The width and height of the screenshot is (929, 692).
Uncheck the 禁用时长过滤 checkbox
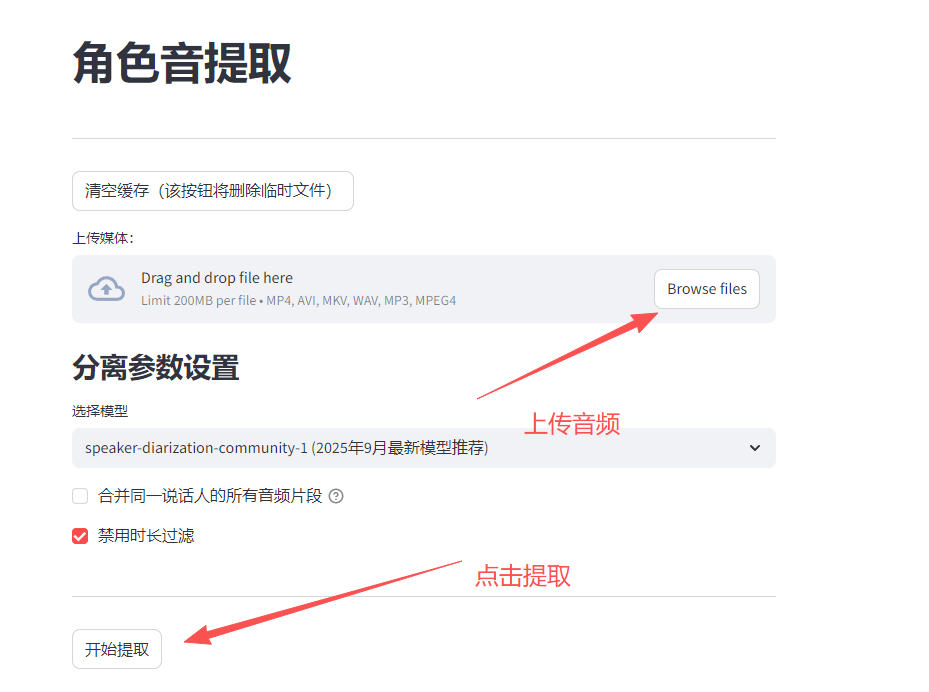pyautogui.click(x=80, y=536)
